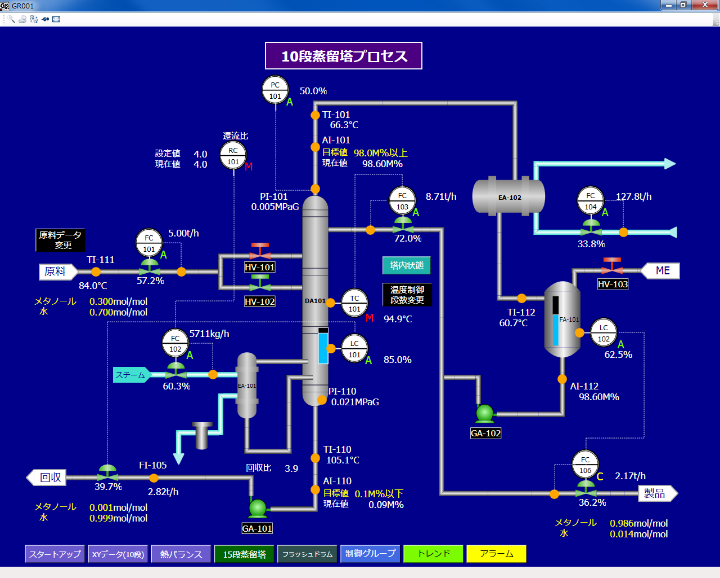The image size is (720, 578).
Task: Select the GA-102 reflux pump
Action: 485,413
